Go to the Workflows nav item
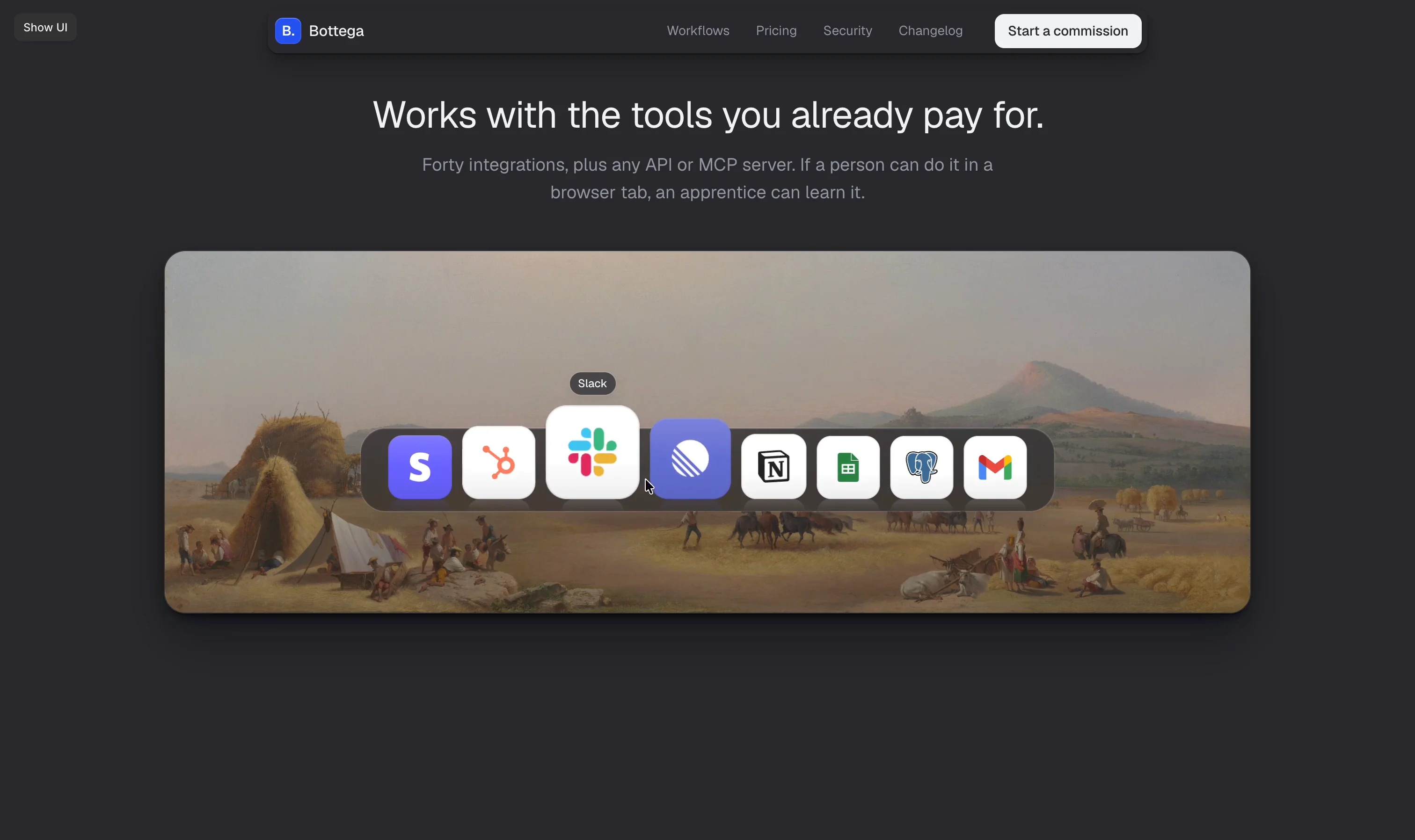The height and width of the screenshot is (840, 1415). (698, 31)
